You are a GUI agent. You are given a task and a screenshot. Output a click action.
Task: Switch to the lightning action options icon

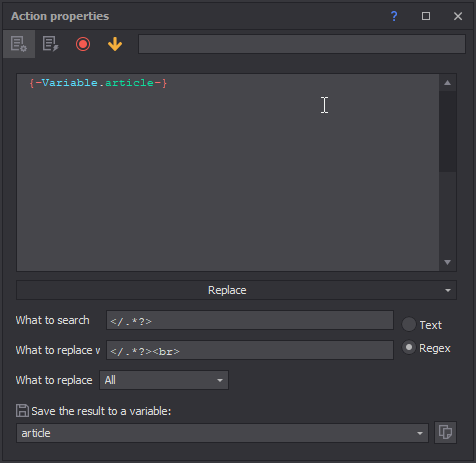tap(51, 44)
